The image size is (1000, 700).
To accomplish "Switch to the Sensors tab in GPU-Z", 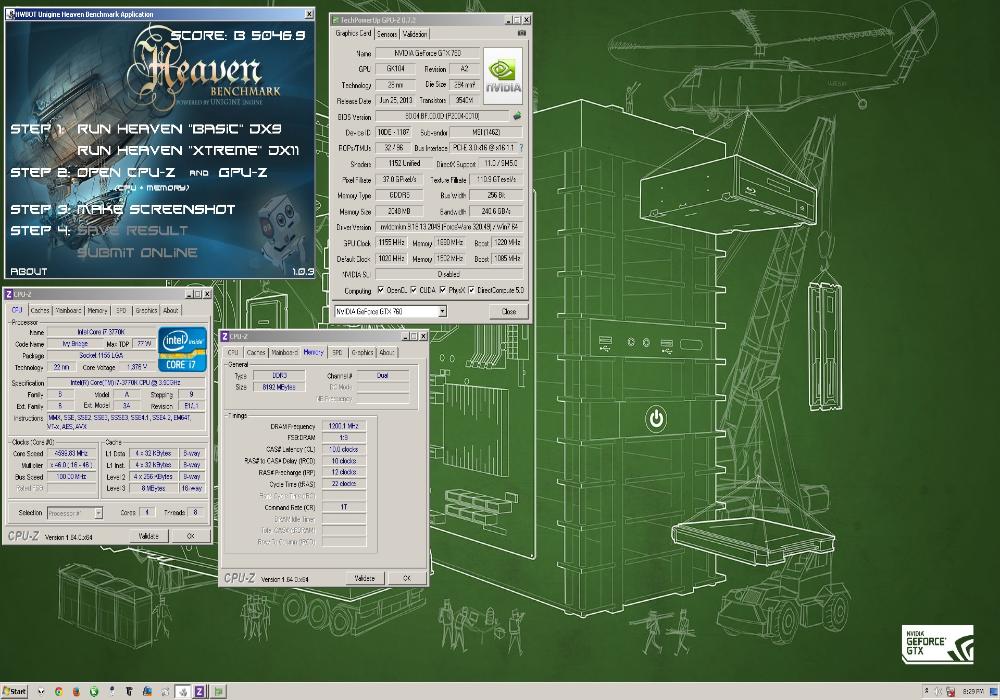I will tap(387, 34).
